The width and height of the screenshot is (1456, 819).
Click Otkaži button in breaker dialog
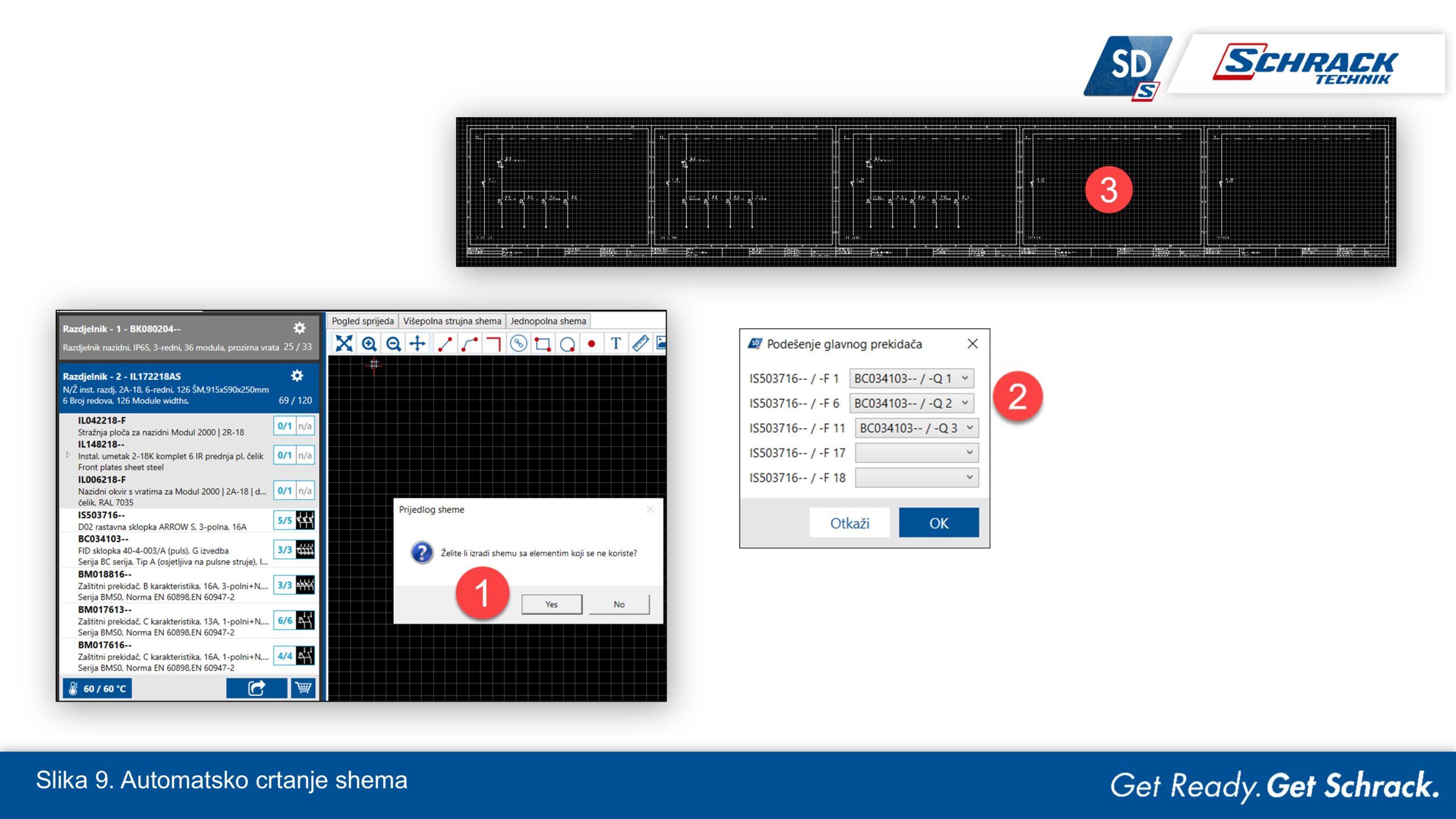850,523
